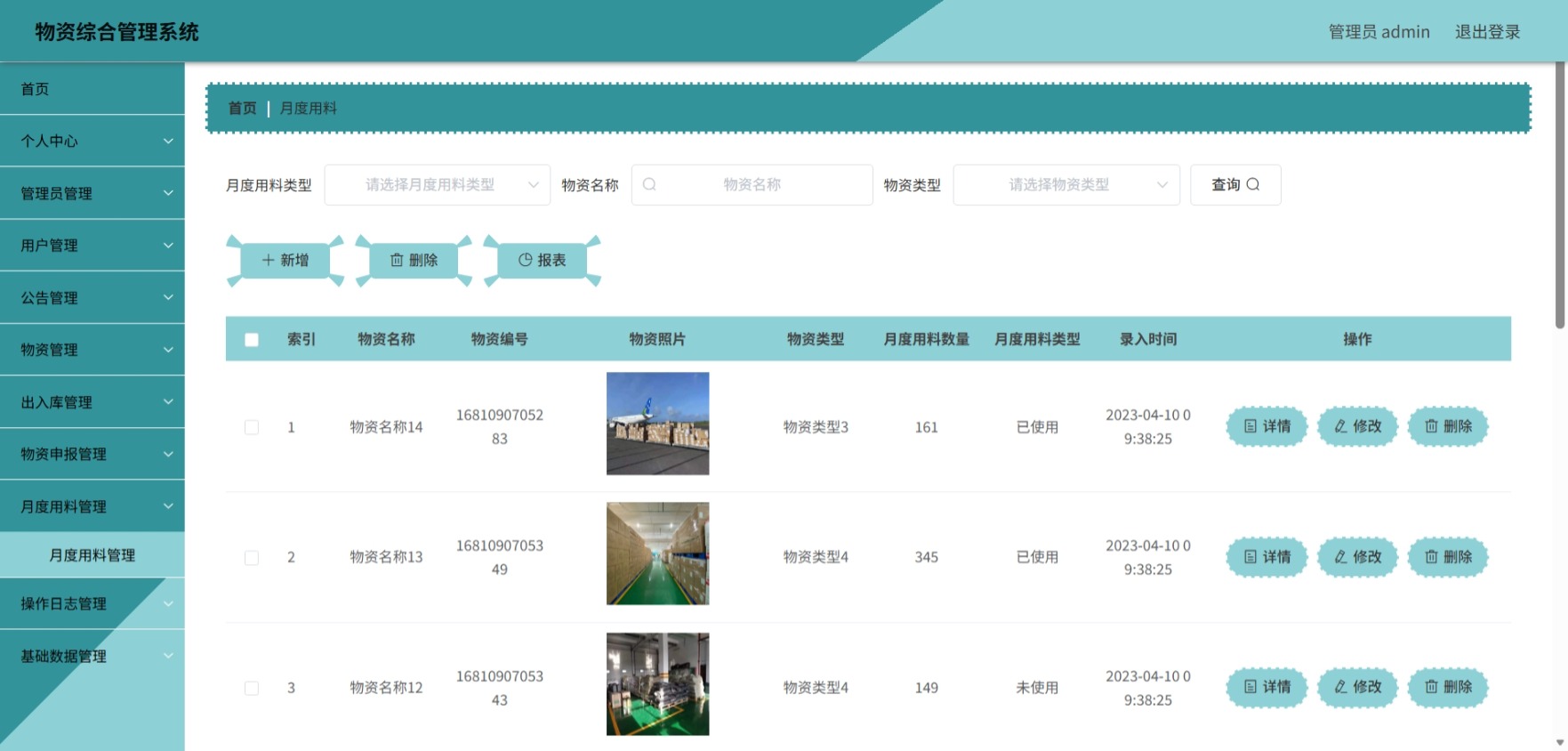Edit 物资名称13 row via 修改
Viewport: 1568px width, 751px height.
(x=1357, y=557)
